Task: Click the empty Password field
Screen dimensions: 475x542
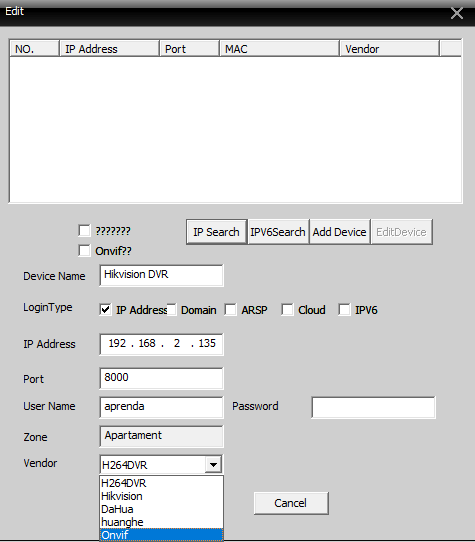Action: click(x=374, y=408)
